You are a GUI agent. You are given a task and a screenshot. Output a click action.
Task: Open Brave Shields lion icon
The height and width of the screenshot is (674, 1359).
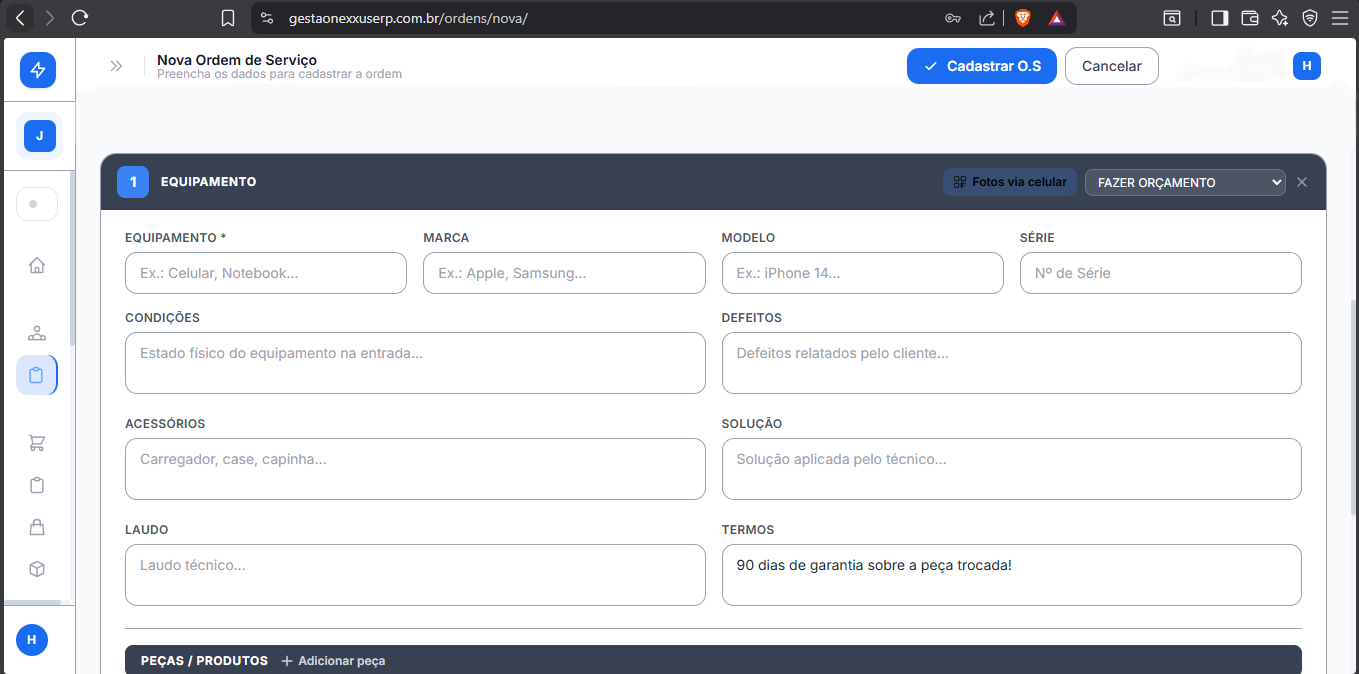tap(1023, 18)
